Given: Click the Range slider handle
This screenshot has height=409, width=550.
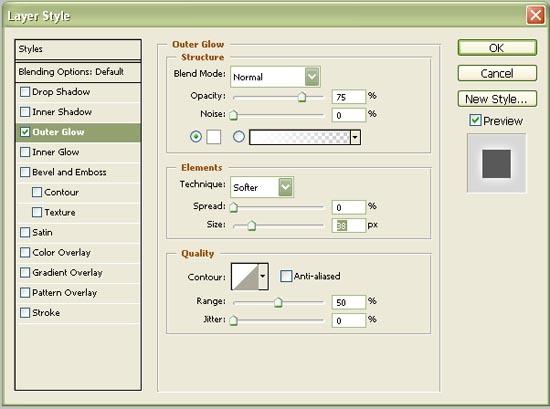Looking at the screenshot, I should click(x=278, y=302).
